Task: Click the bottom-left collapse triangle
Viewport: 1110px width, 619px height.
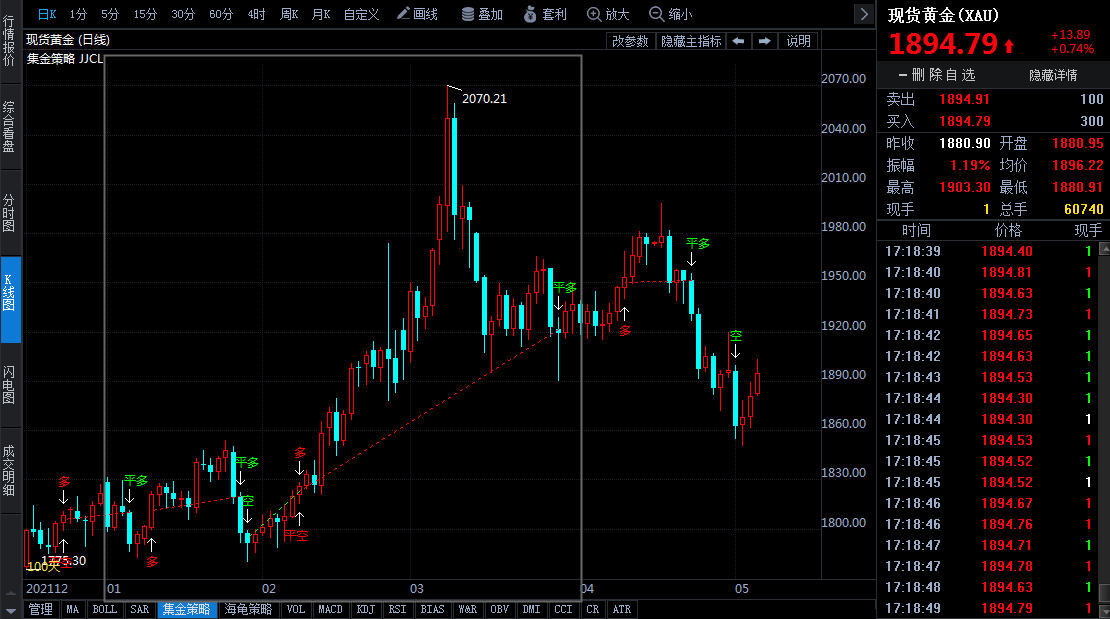Action: 10,611
